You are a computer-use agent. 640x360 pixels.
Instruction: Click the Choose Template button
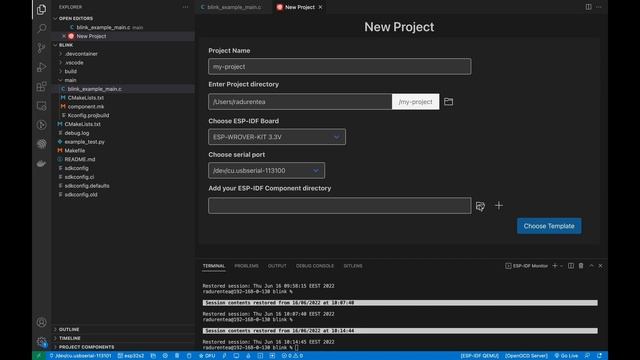pyautogui.click(x=549, y=226)
